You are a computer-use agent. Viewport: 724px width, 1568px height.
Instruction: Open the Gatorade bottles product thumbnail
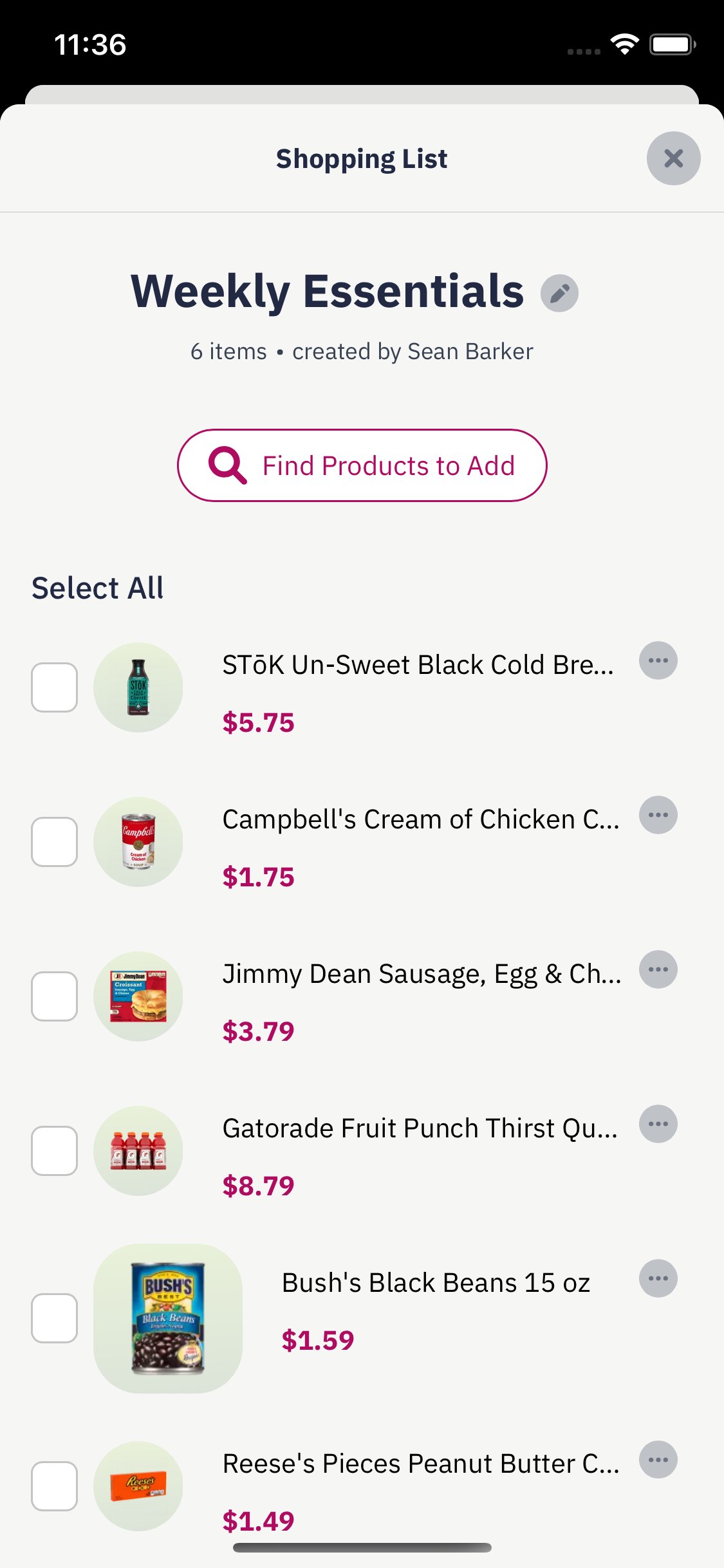click(138, 1151)
